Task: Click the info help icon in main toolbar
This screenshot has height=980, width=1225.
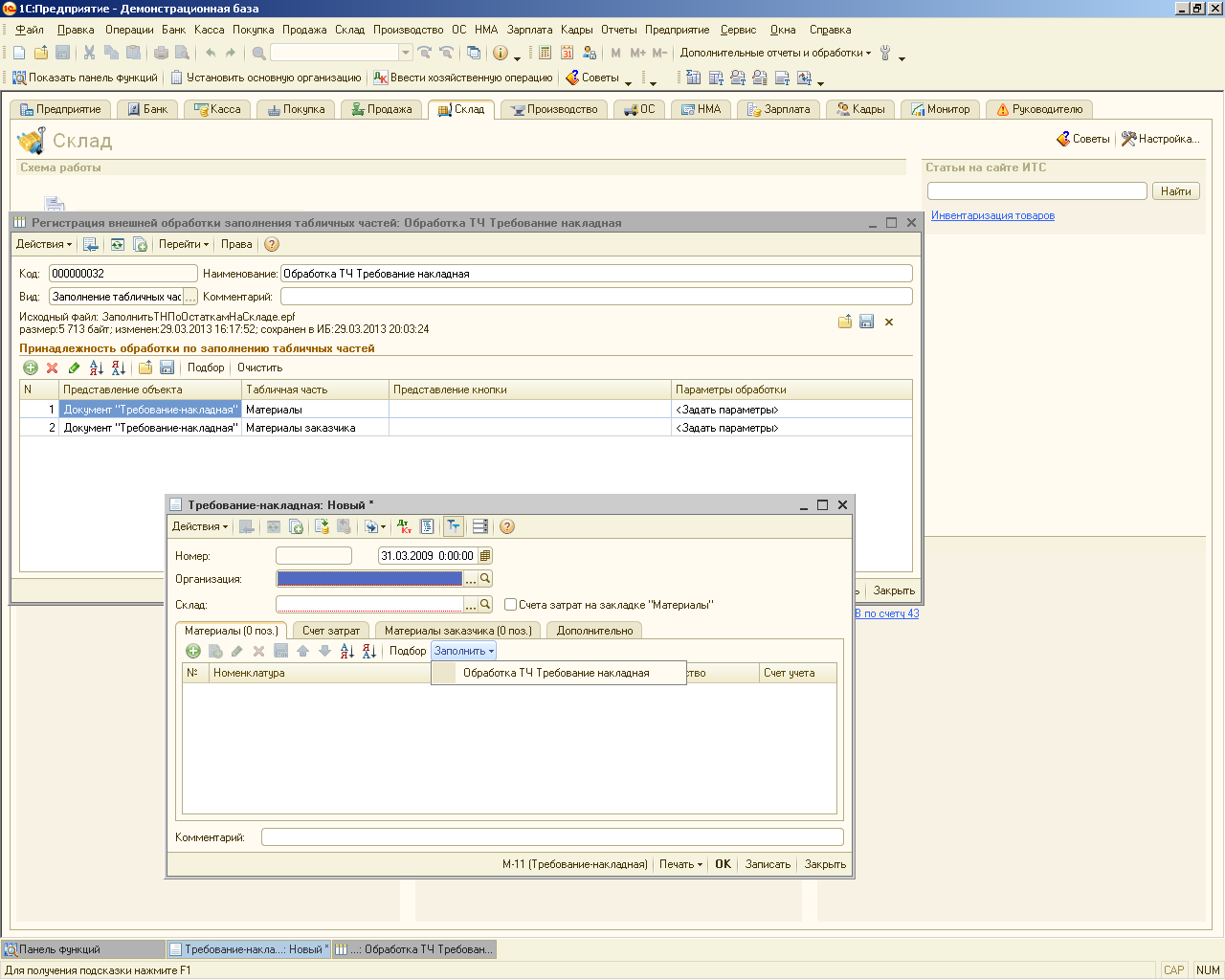Action: (501, 53)
